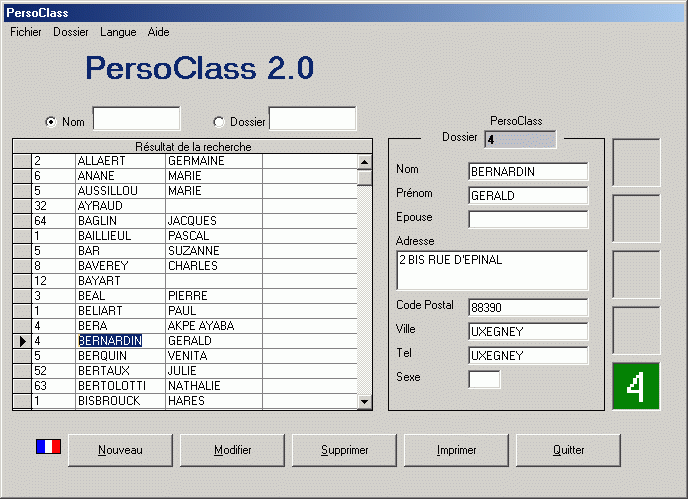Click the results list scroll up arrow
Image resolution: width=688 pixels, height=499 pixels.
364,162
